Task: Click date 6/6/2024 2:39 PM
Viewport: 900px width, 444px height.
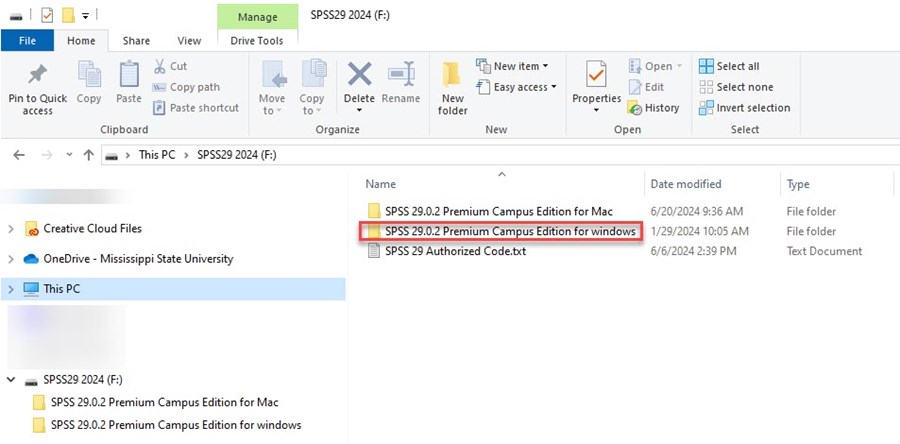Action: [693, 251]
